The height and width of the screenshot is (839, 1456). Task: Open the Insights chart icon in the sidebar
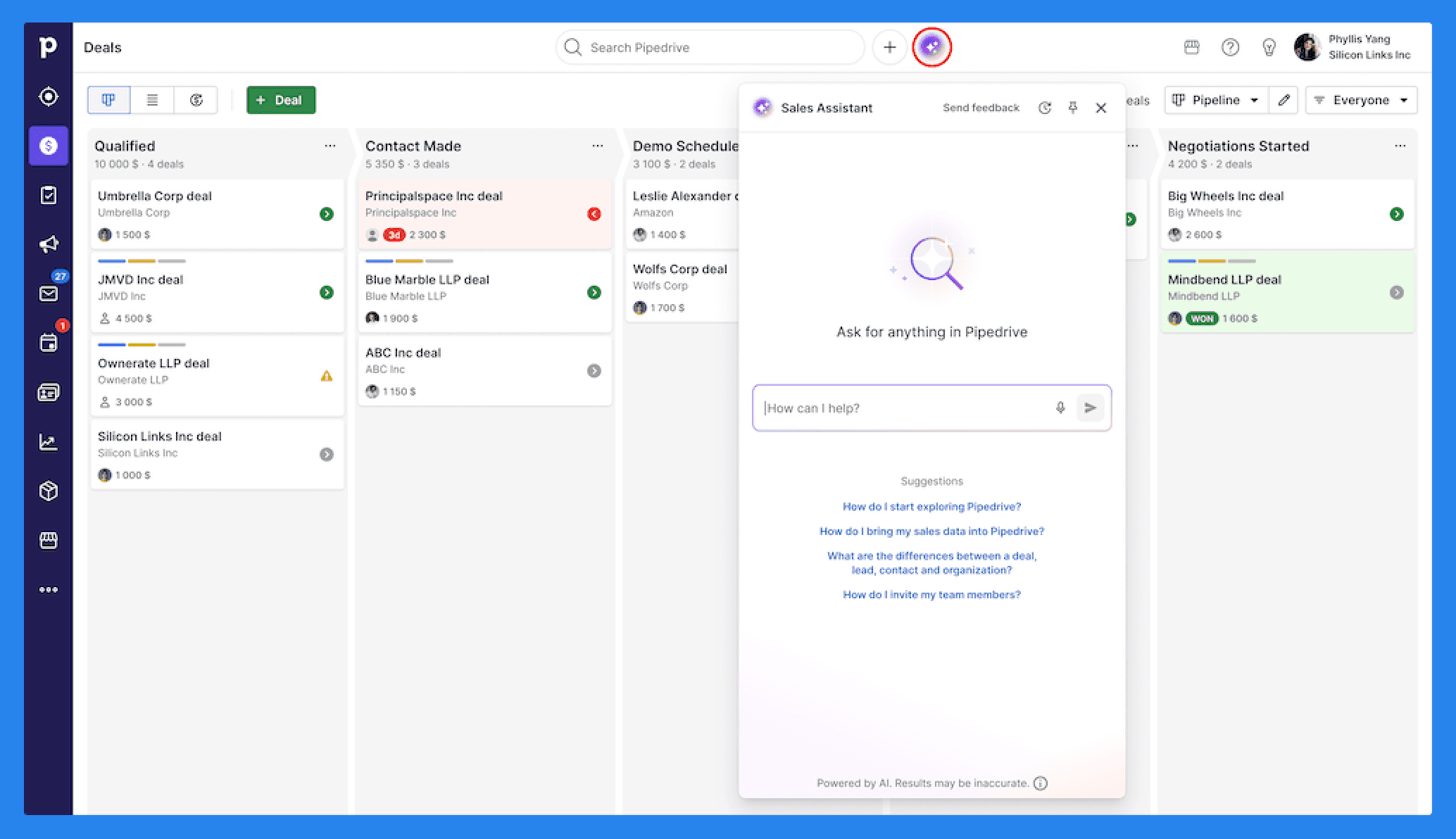pyautogui.click(x=48, y=442)
